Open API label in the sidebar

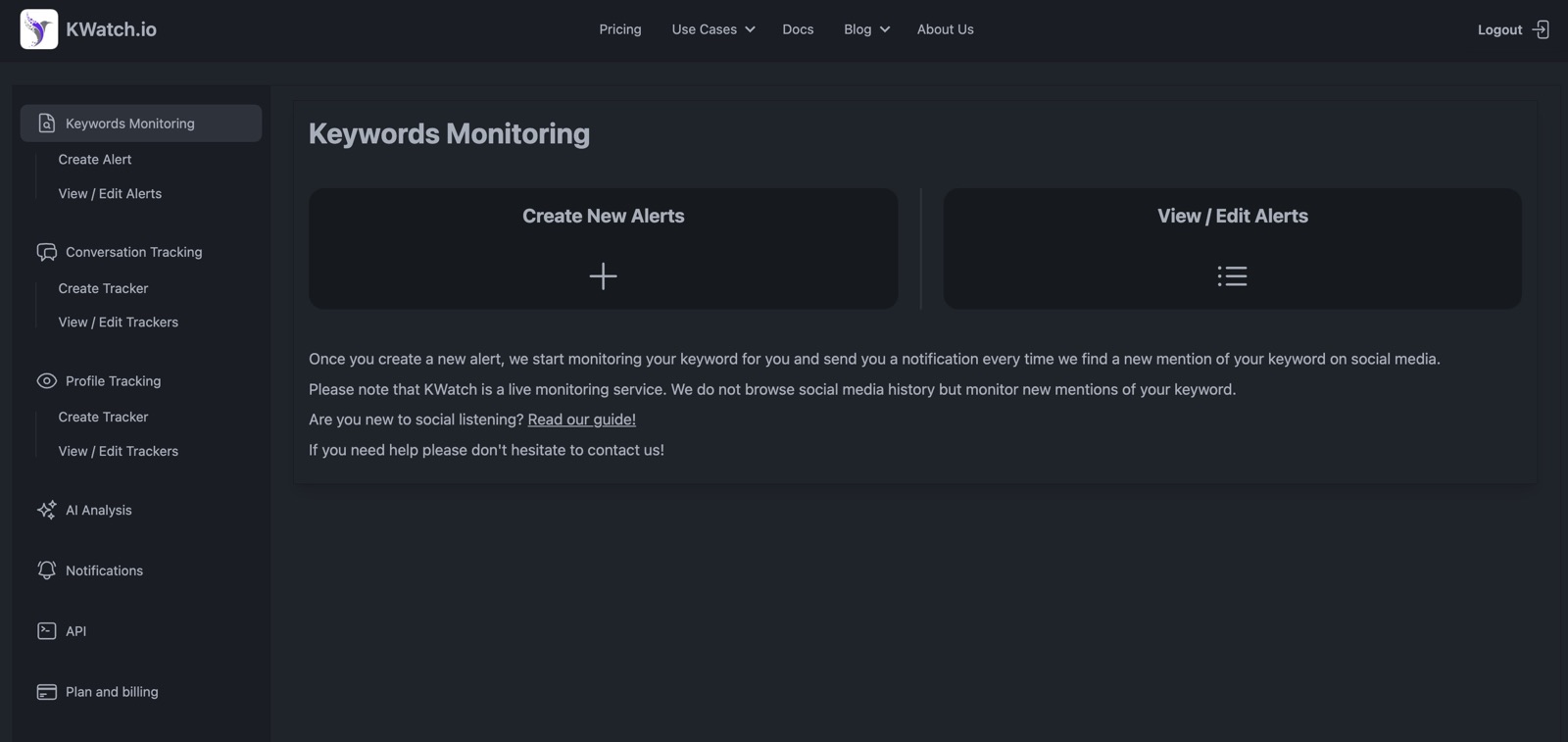75,631
